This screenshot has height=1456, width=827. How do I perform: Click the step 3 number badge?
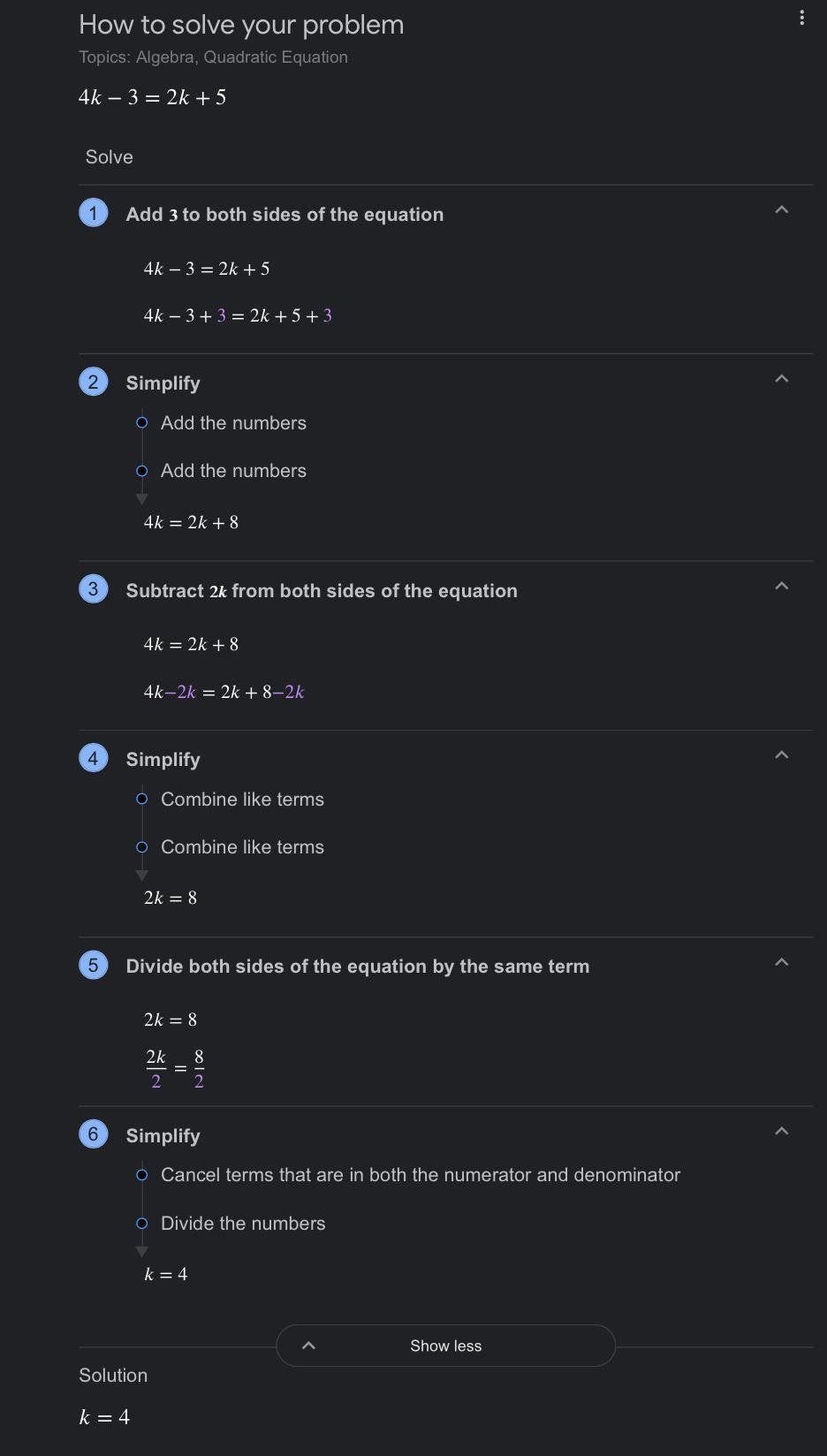pos(94,589)
